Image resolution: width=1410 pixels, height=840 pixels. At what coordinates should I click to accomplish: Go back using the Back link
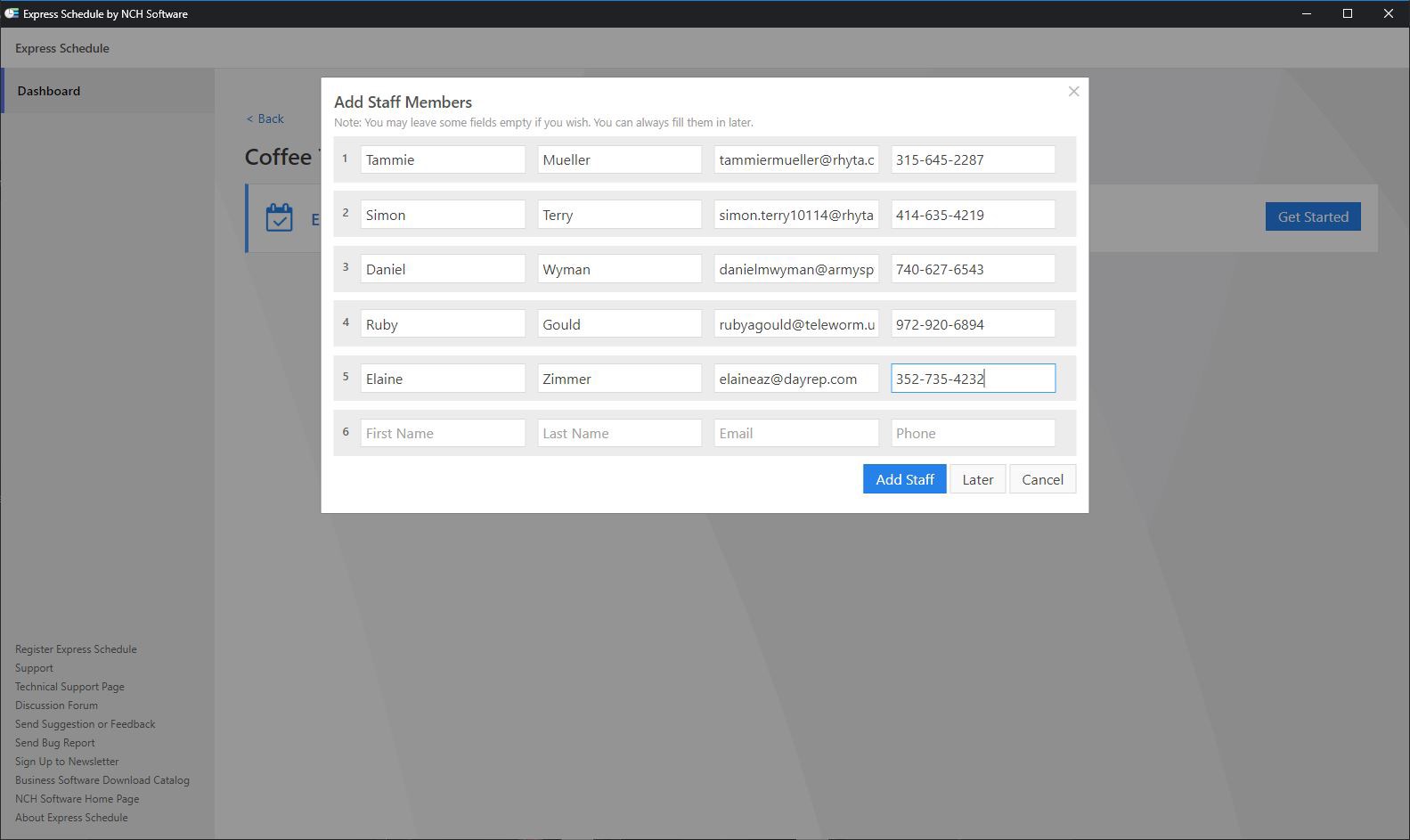point(265,118)
